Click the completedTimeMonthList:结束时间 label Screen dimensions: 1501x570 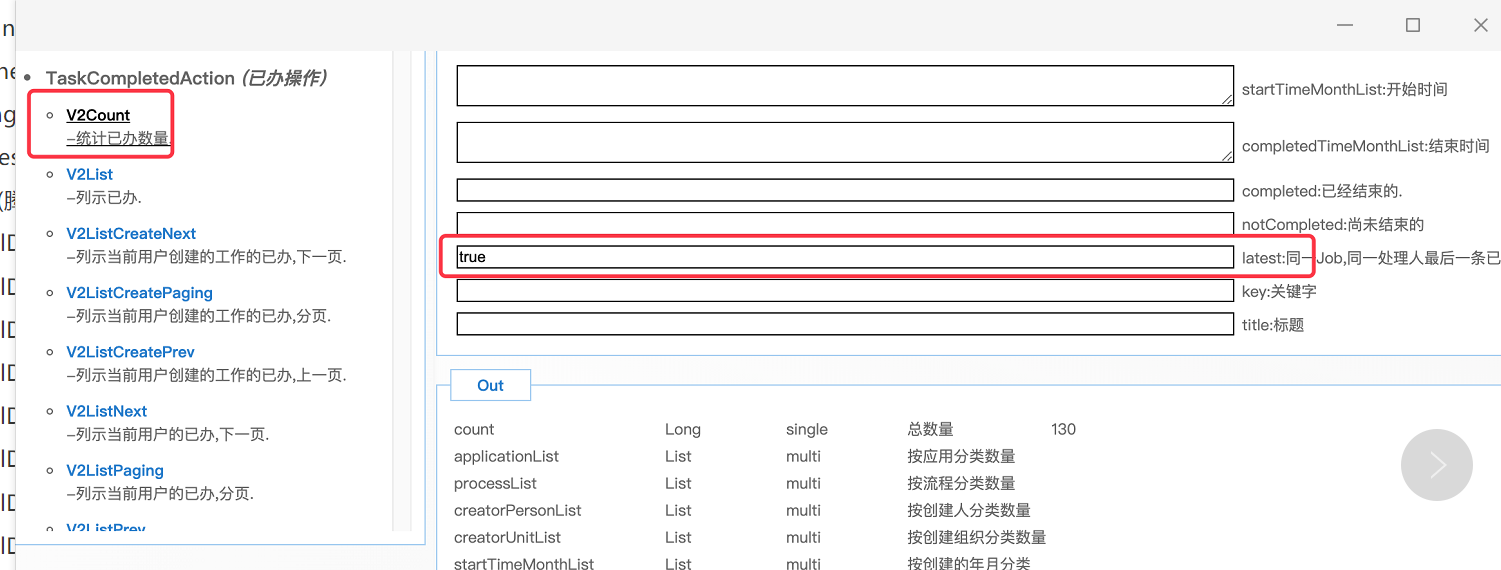(x=1365, y=146)
